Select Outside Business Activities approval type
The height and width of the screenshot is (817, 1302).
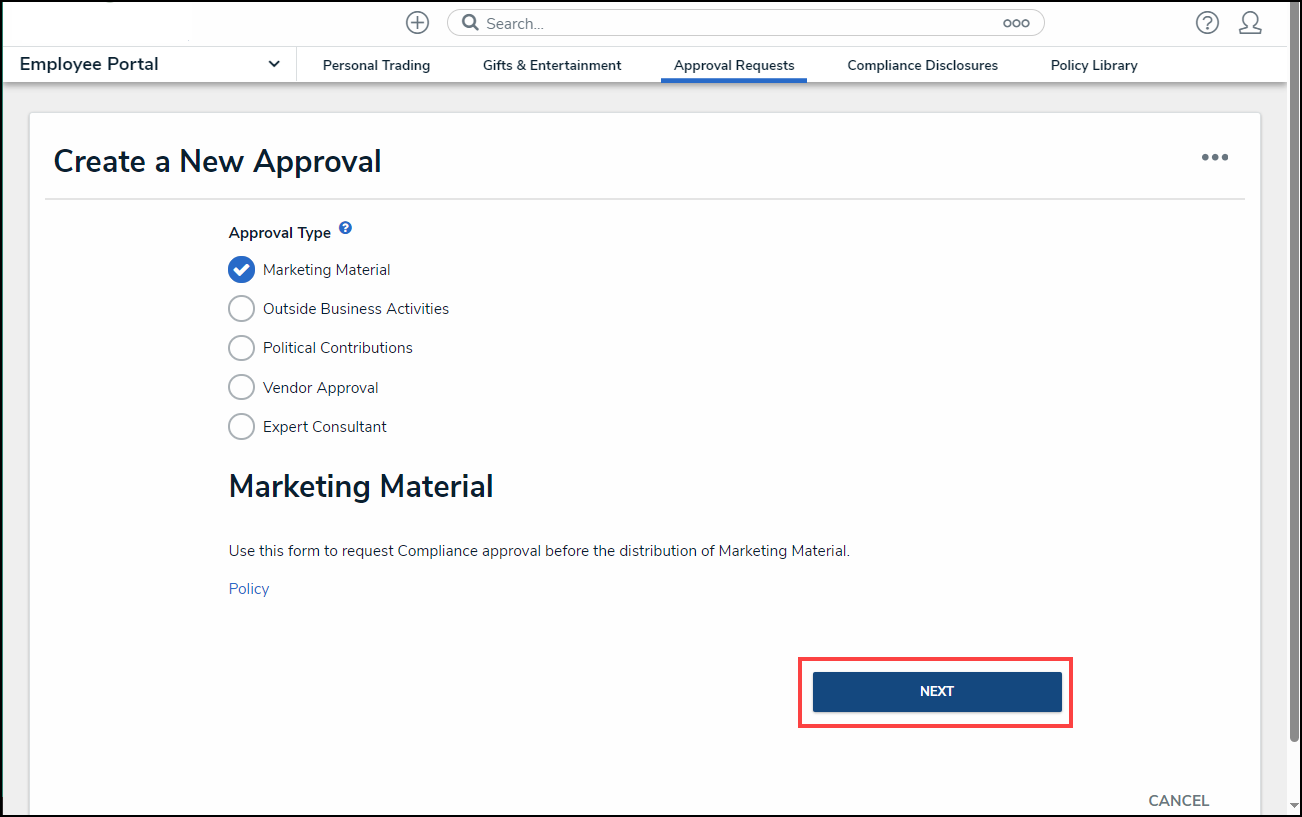241,309
